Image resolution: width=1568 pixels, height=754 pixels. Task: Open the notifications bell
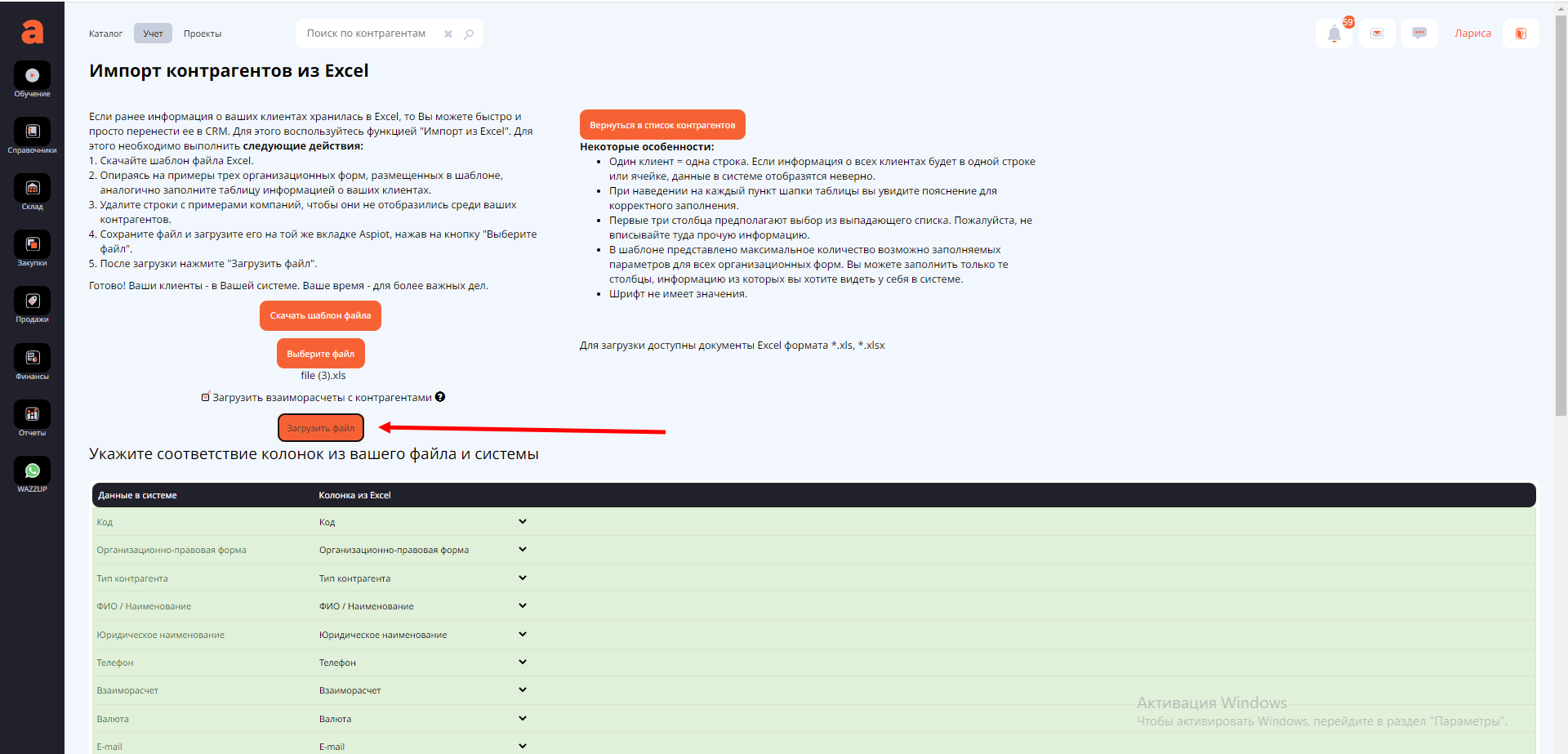click(x=1334, y=33)
